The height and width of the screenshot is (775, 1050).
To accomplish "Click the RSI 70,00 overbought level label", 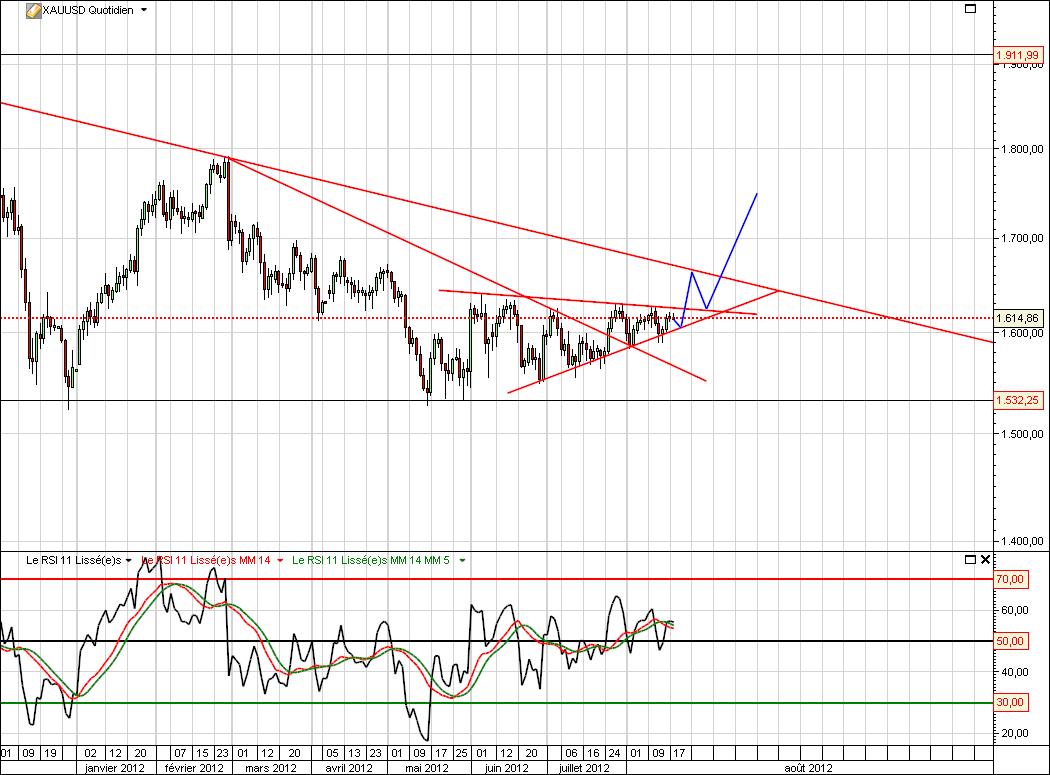I will pyautogui.click(x=1011, y=579).
